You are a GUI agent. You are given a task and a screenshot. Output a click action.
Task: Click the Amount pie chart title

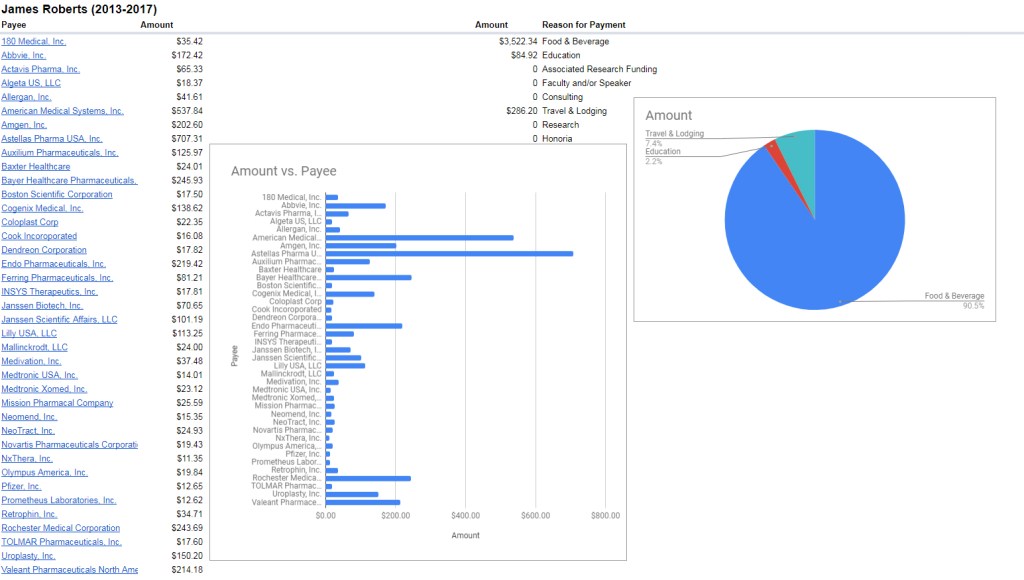pyautogui.click(x=669, y=116)
